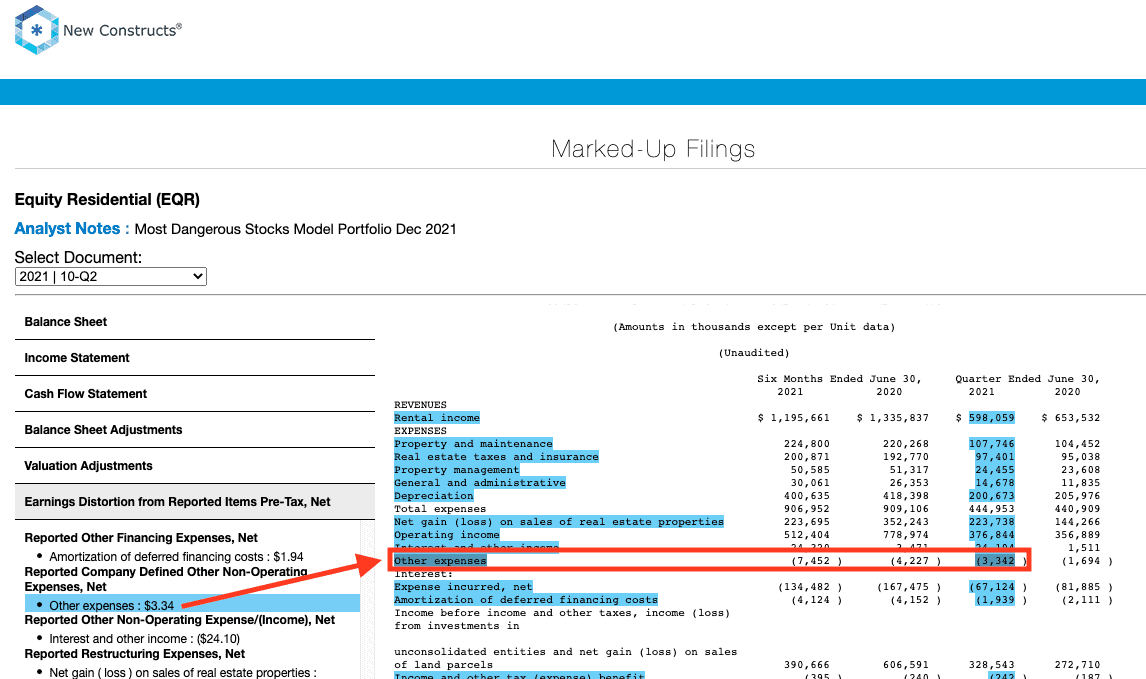Click highlighted 'Property management' label
Screen dimensions: 1146x679
click(456, 470)
